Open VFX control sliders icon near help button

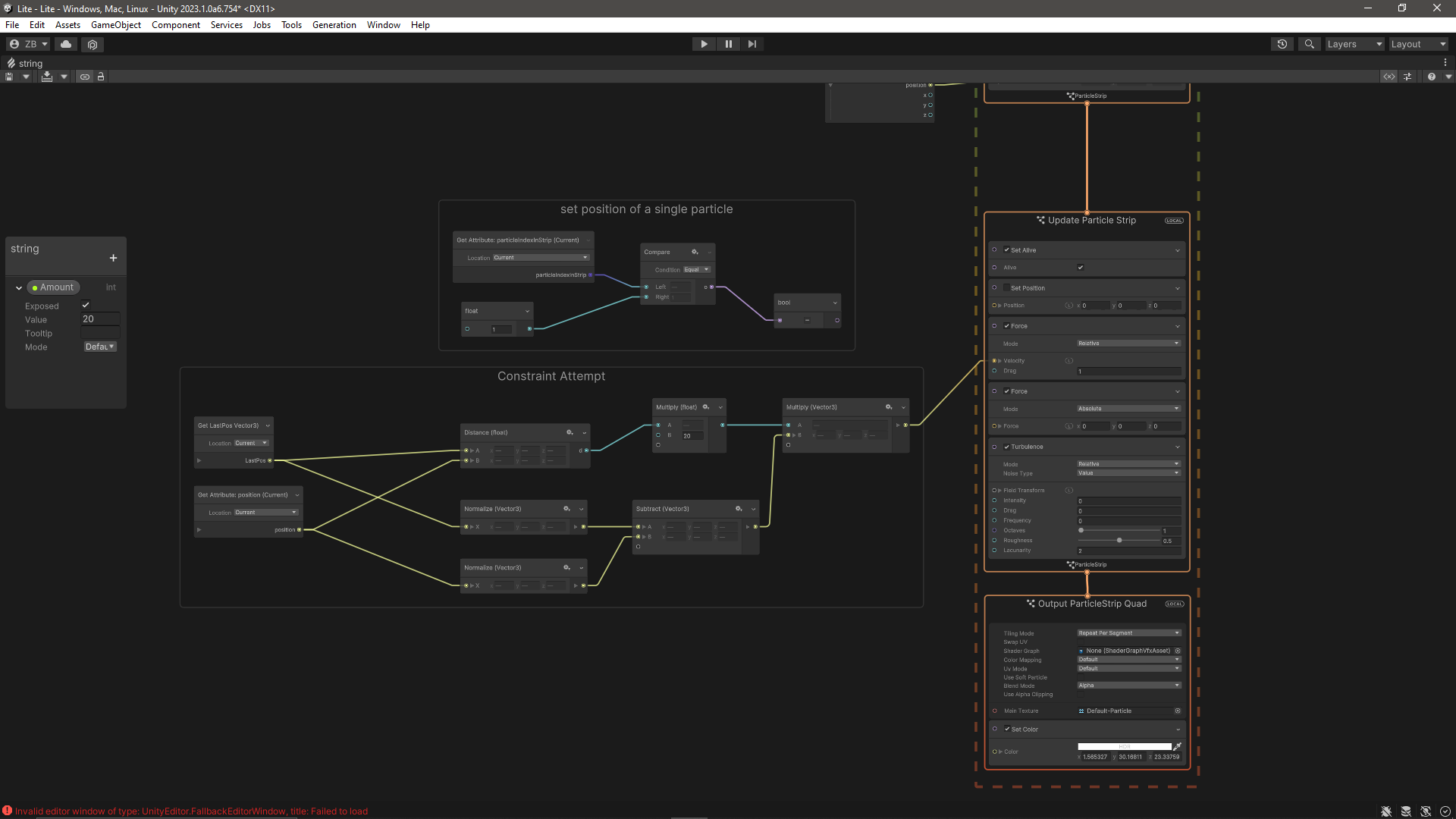(x=1407, y=77)
